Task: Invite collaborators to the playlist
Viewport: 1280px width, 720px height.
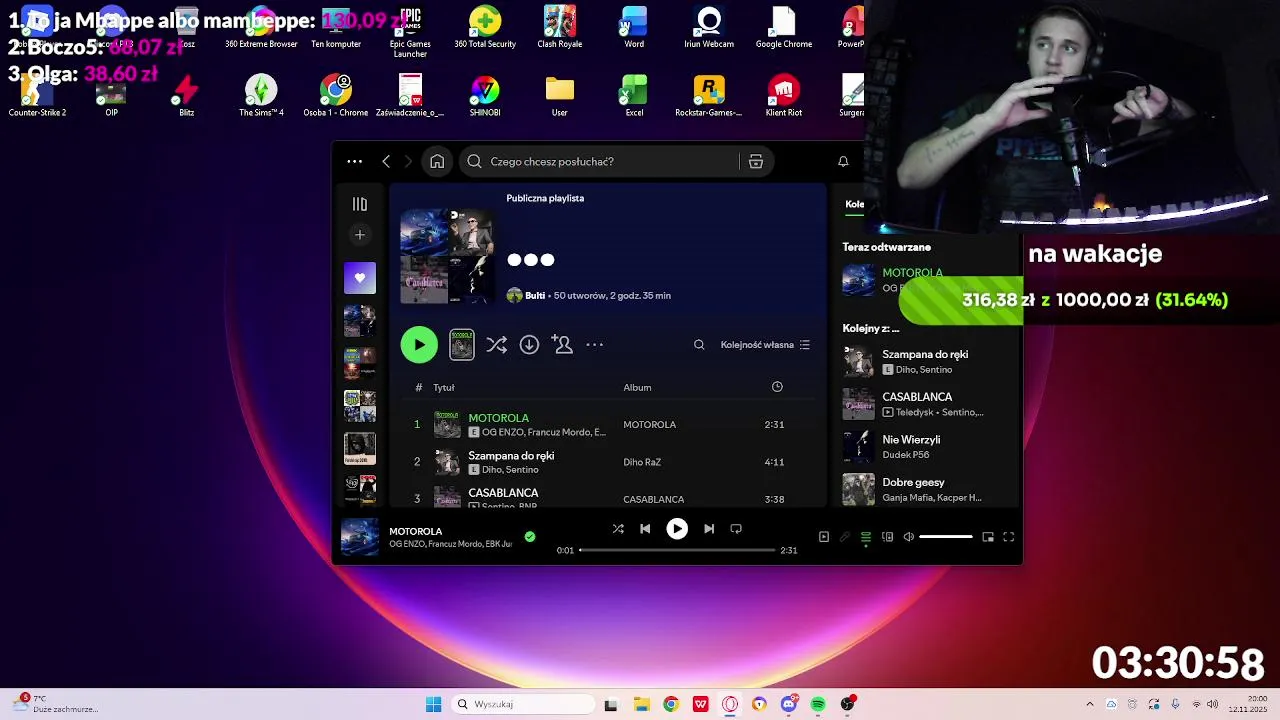Action: pos(562,345)
